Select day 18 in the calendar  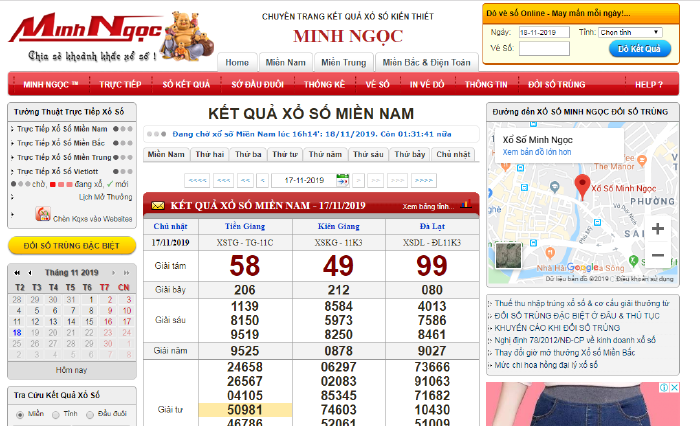click(17, 333)
